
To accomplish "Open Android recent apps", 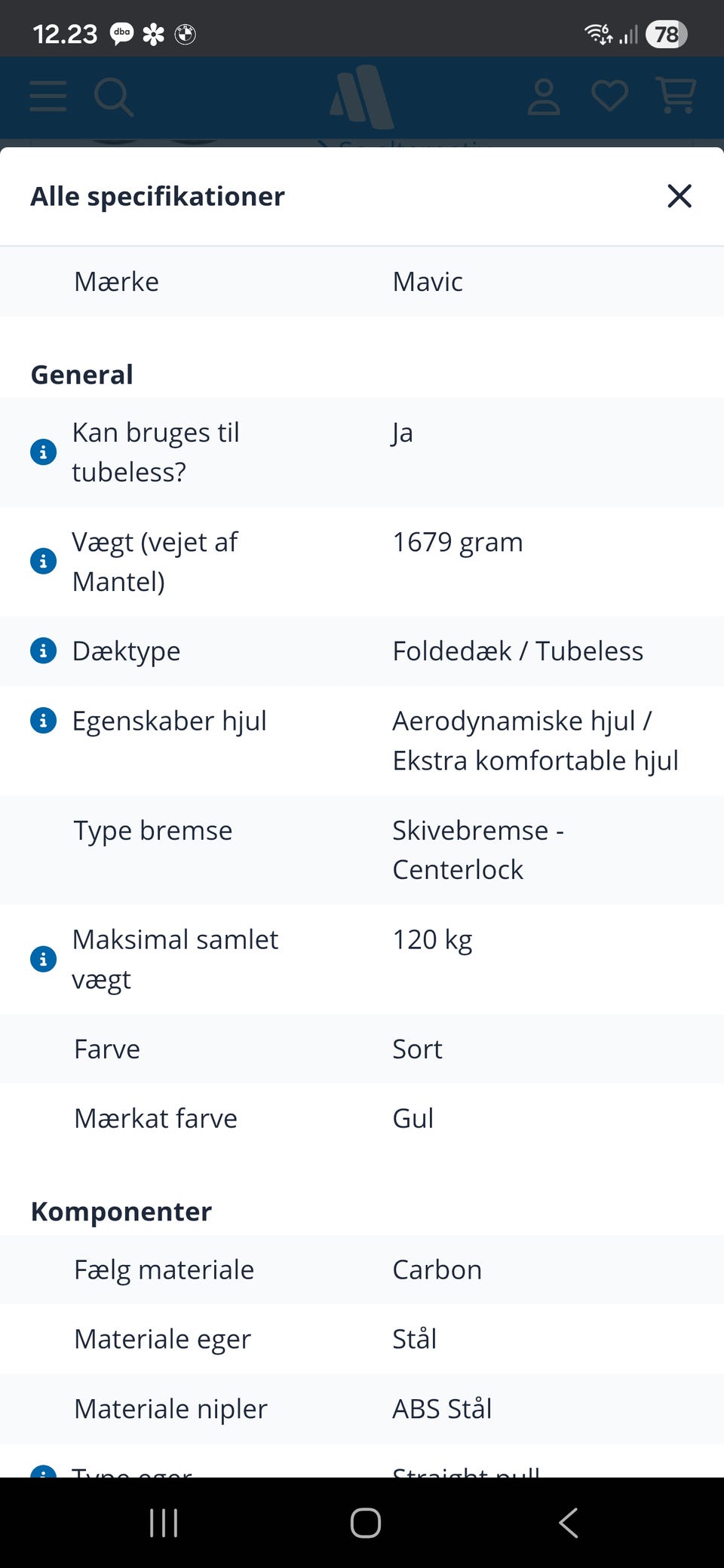I will click(164, 1523).
